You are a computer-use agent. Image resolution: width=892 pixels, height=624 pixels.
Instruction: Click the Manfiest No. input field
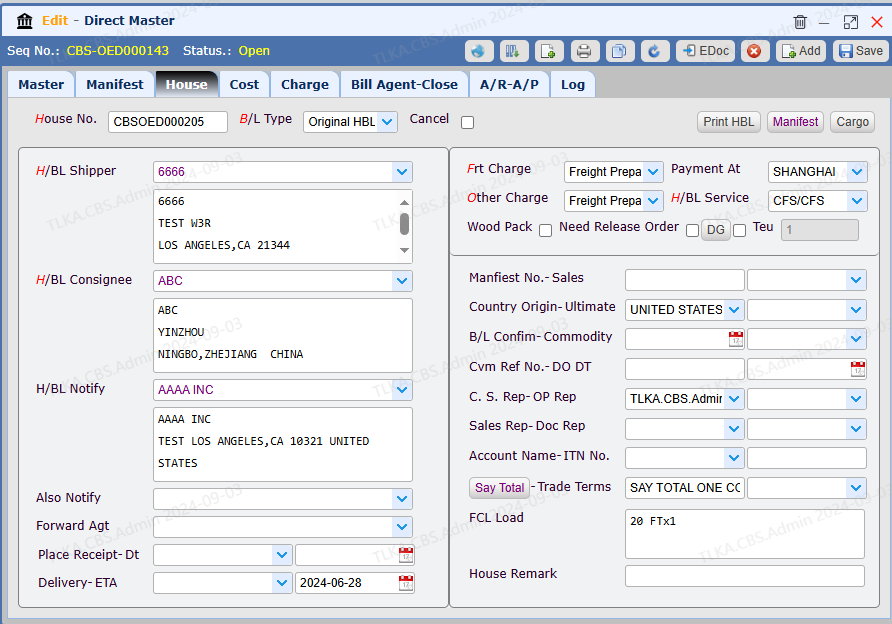[684, 280]
